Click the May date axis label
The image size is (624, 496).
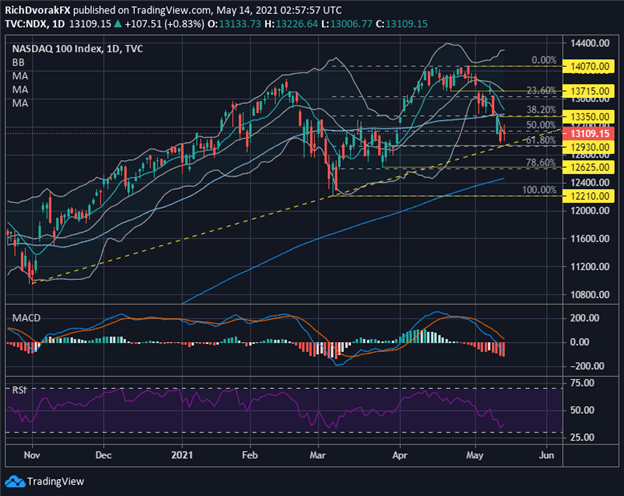[475, 455]
